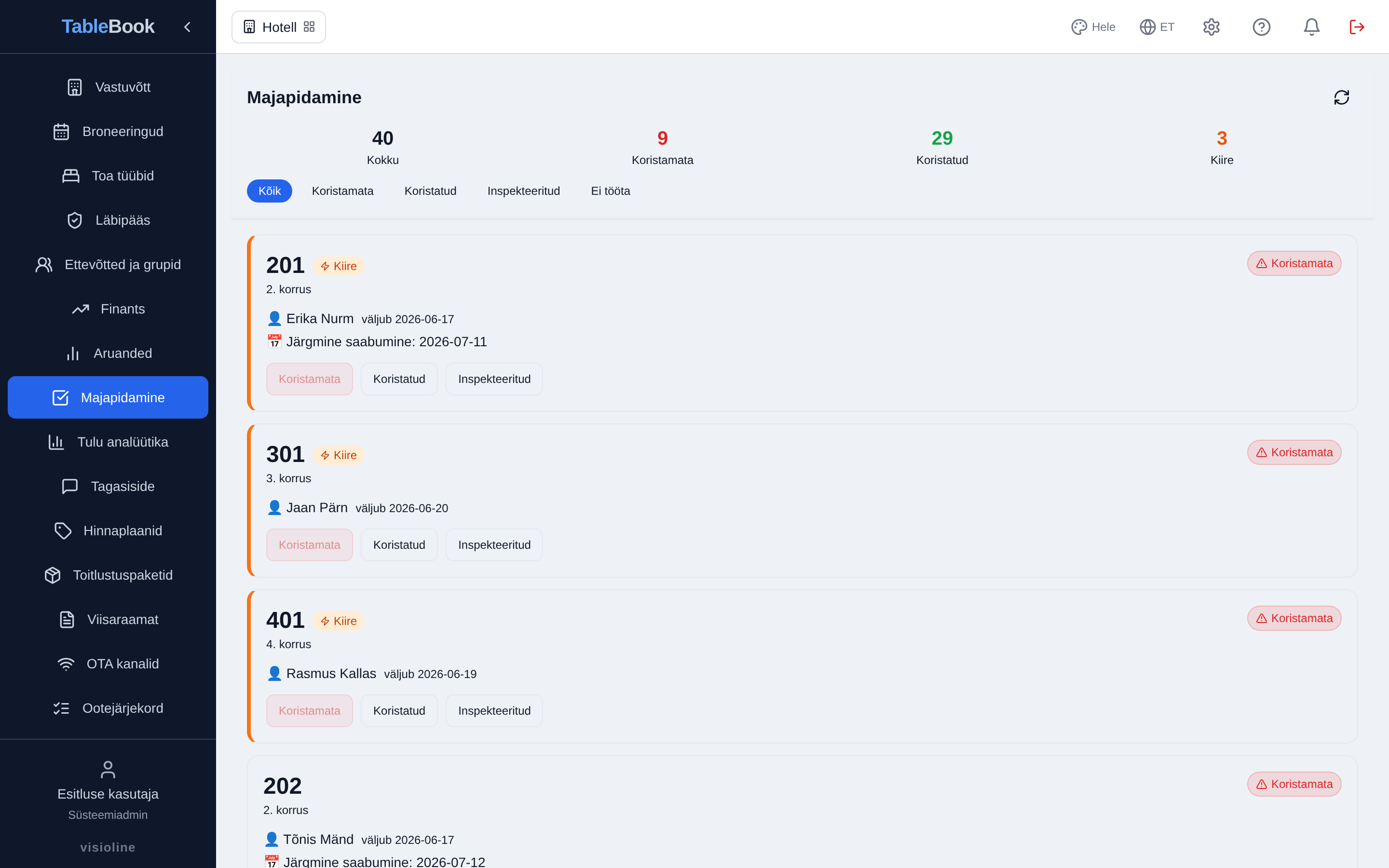Open the ET language selector
Image resolution: width=1389 pixels, height=868 pixels.
pyautogui.click(x=1157, y=27)
